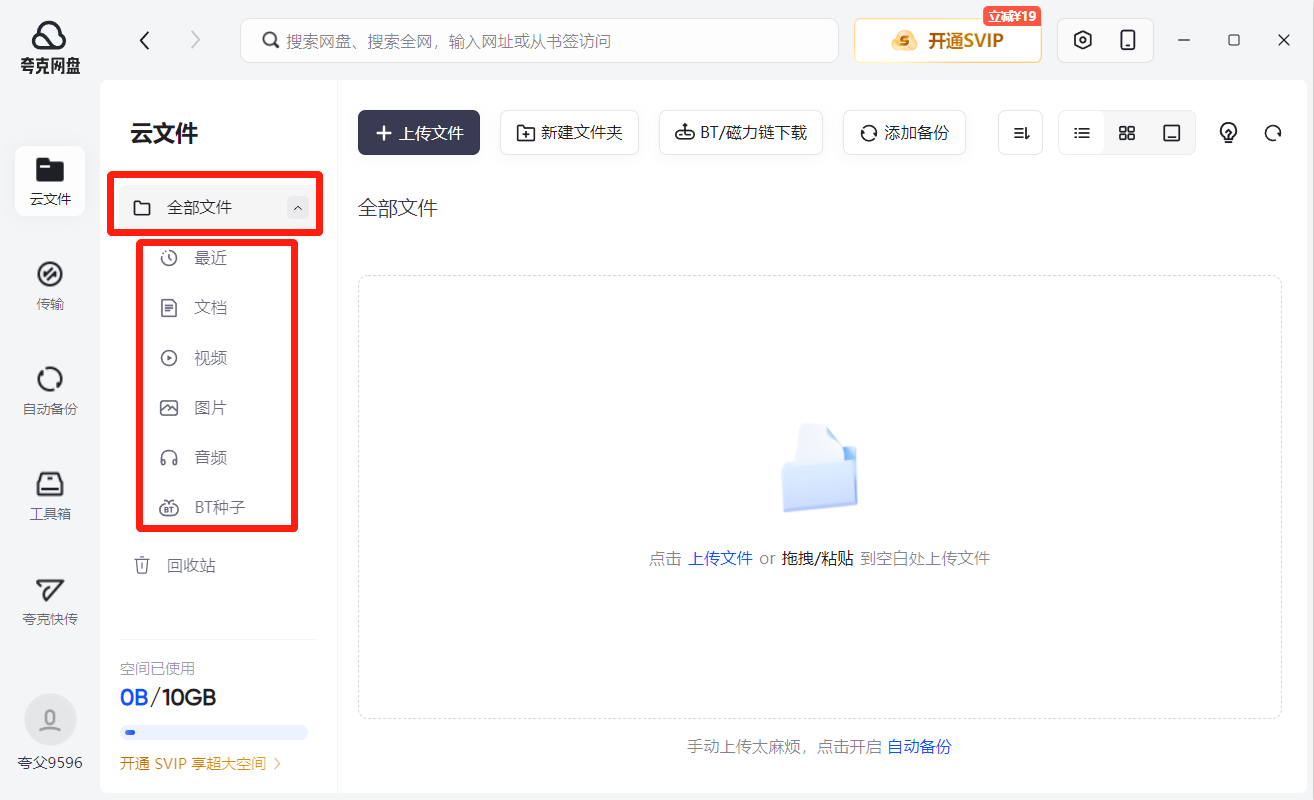Screen dimensions: 1314x800
Task: Click the 空间已使用 label
Action: 157,668
